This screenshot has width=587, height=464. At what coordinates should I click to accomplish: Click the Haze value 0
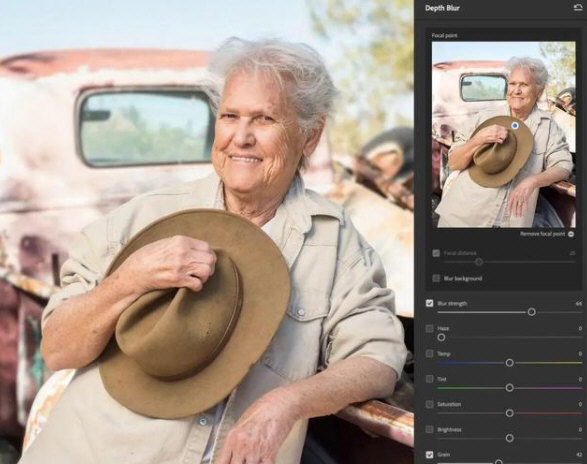tap(580, 328)
